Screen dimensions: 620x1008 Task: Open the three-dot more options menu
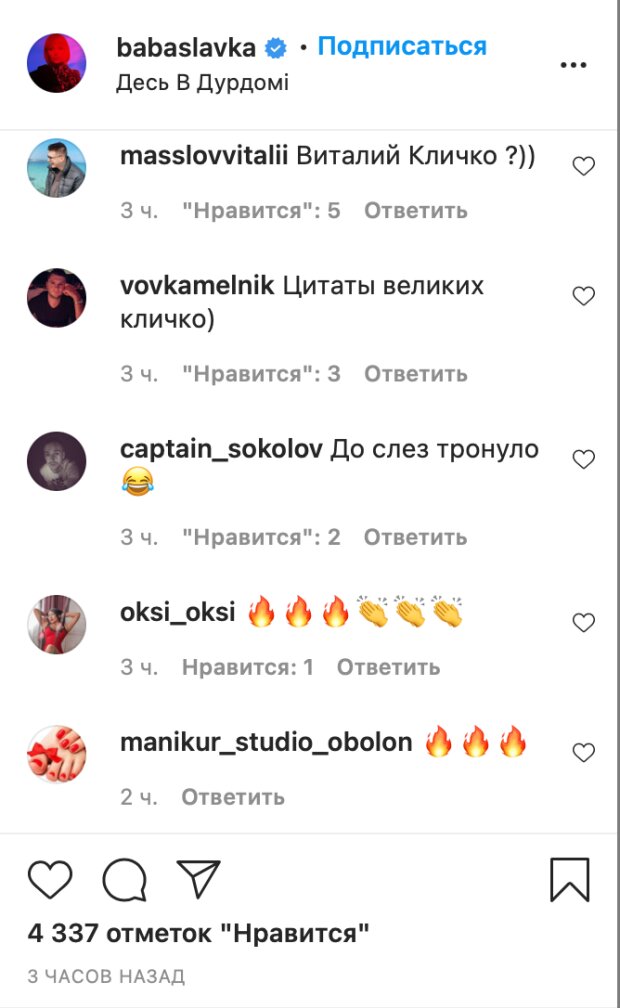point(573,65)
